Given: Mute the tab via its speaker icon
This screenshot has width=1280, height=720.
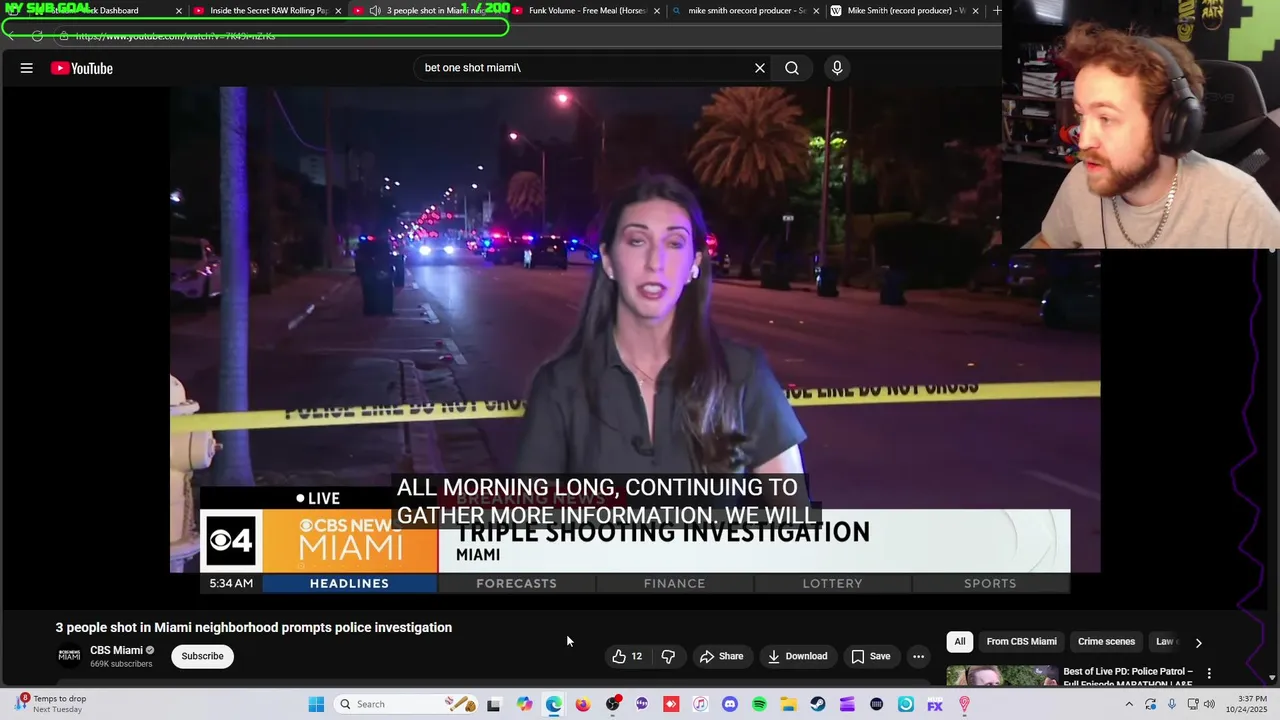Looking at the screenshot, I should (x=375, y=11).
